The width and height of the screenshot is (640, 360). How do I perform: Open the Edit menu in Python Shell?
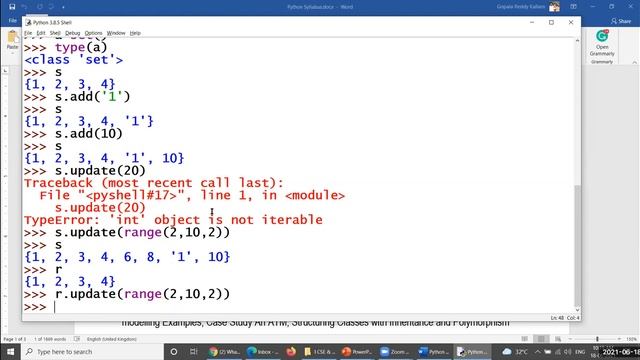pyautogui.click(x=41, y=33)
